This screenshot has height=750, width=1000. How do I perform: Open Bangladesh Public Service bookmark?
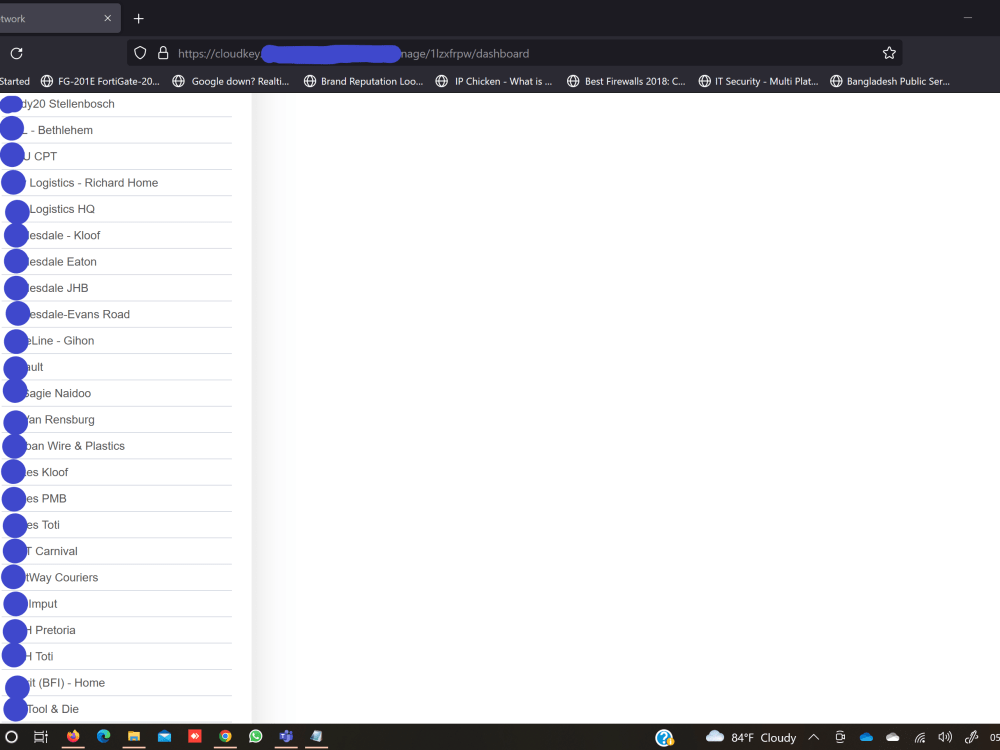click(890, 81)
